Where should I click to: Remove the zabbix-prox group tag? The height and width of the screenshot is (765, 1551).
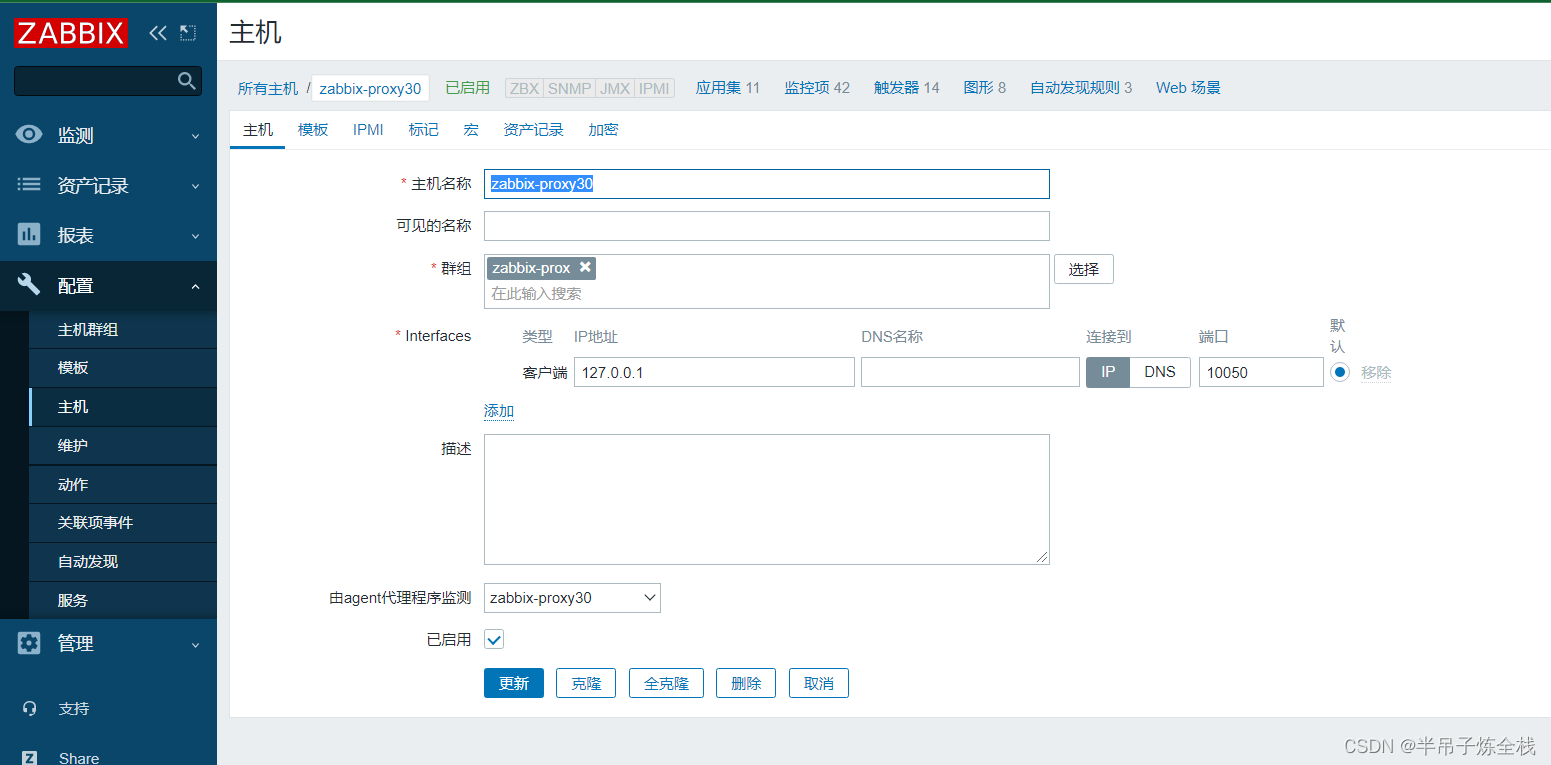pyautogui.click(x=585, y=267)
